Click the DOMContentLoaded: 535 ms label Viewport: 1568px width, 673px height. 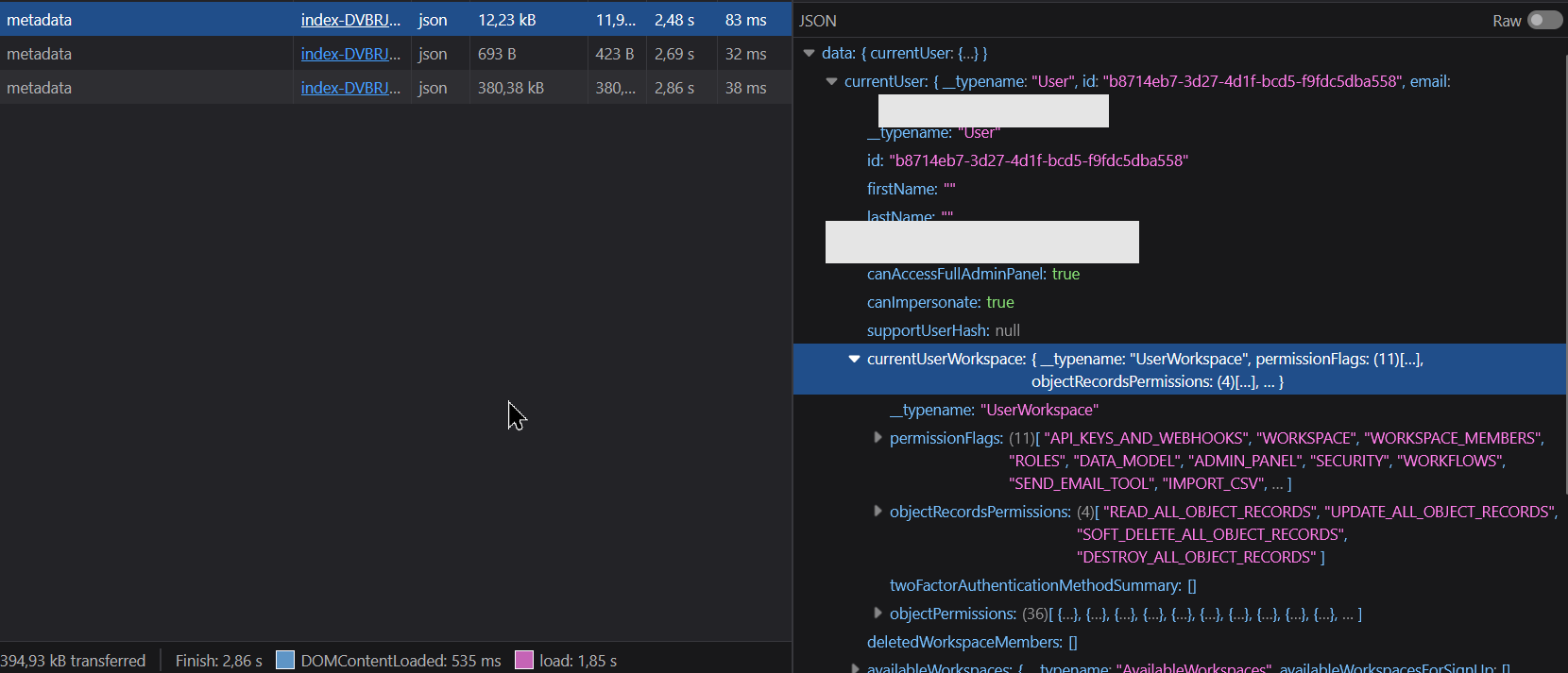pos(401,661)
